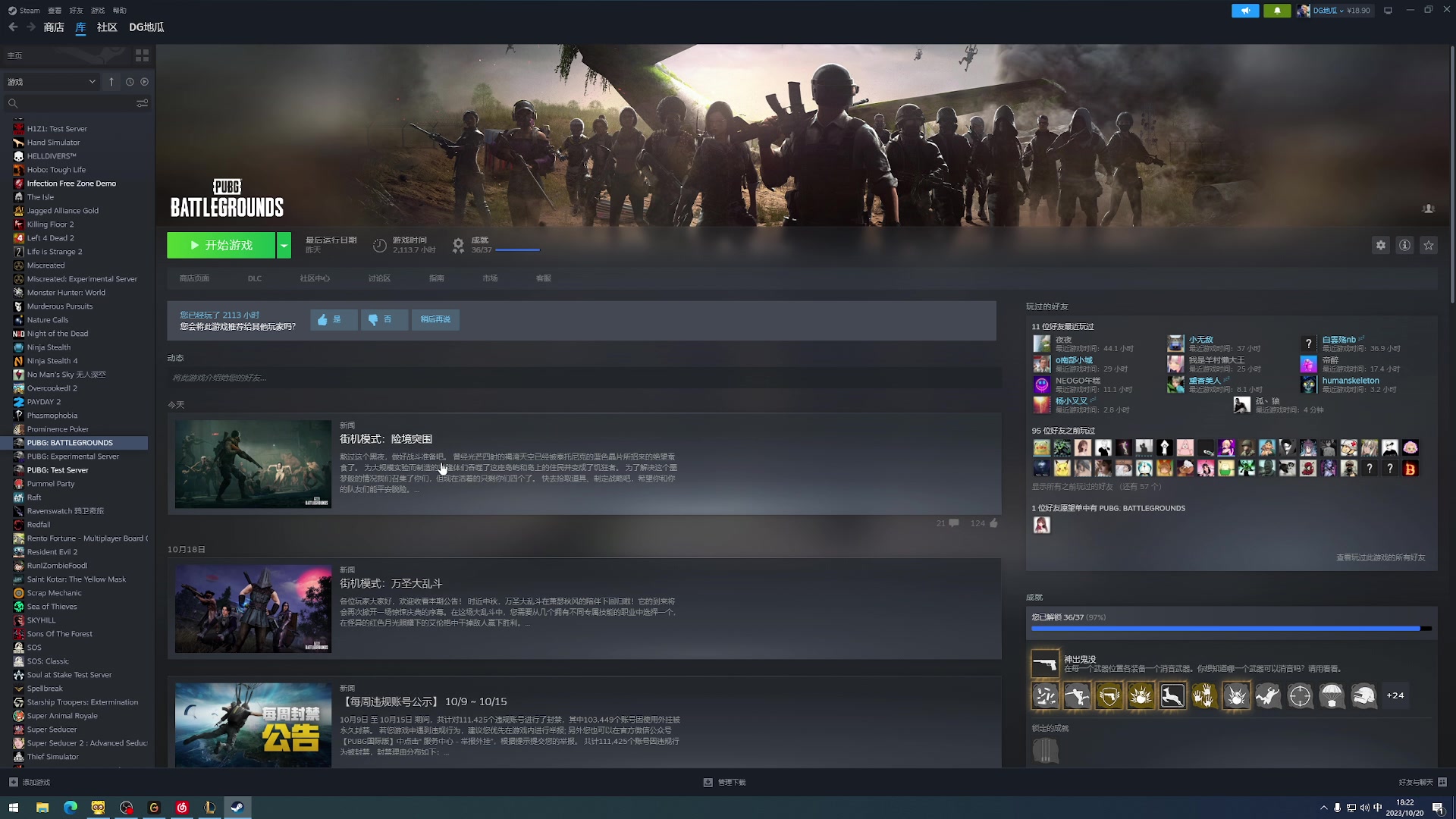Show hidden system tray icons chevron
1456x819 pixels.
(x=1324, y=808)
